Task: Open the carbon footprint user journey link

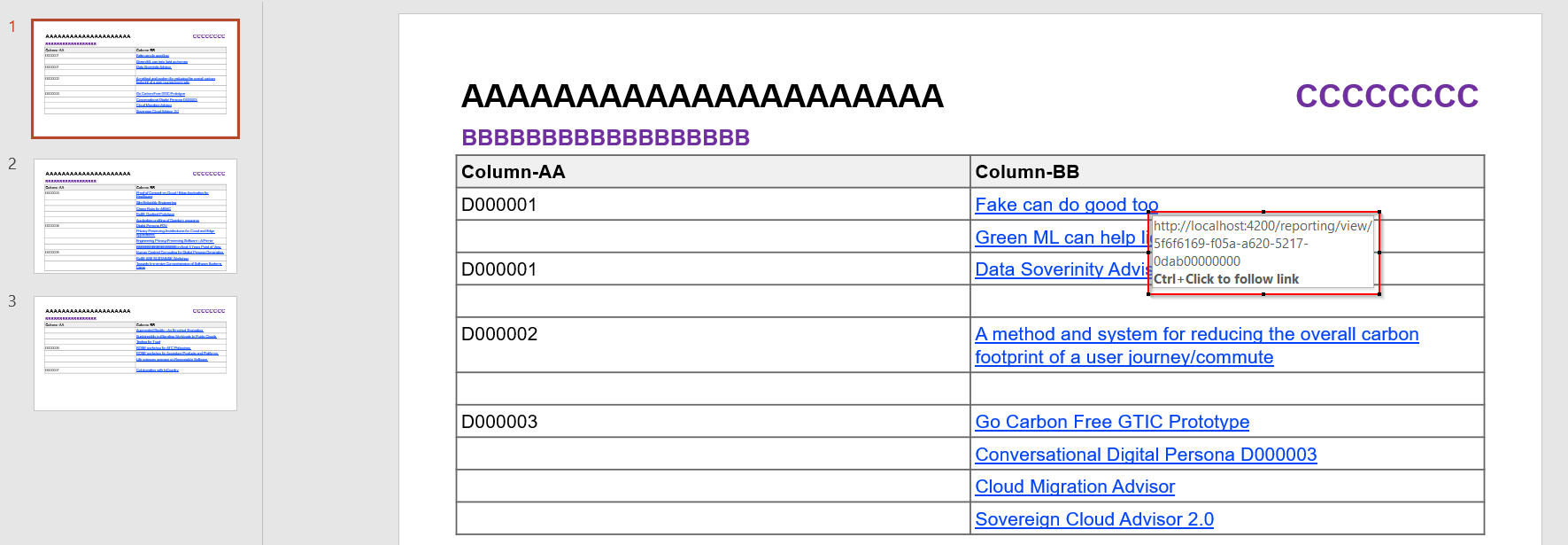Action: [x=1196, y=346]
